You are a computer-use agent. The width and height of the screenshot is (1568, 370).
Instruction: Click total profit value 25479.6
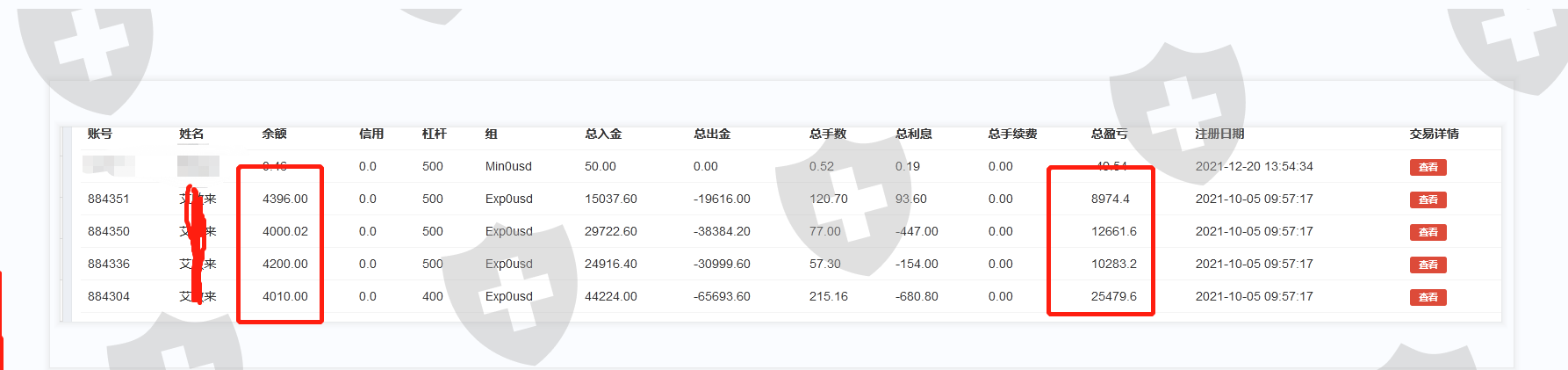(x=1113, y=297)
